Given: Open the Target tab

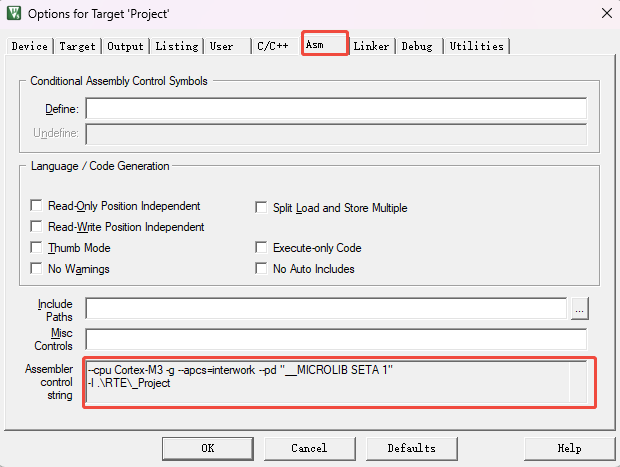Looking at the screenshot, I should [x=77, y=46].
